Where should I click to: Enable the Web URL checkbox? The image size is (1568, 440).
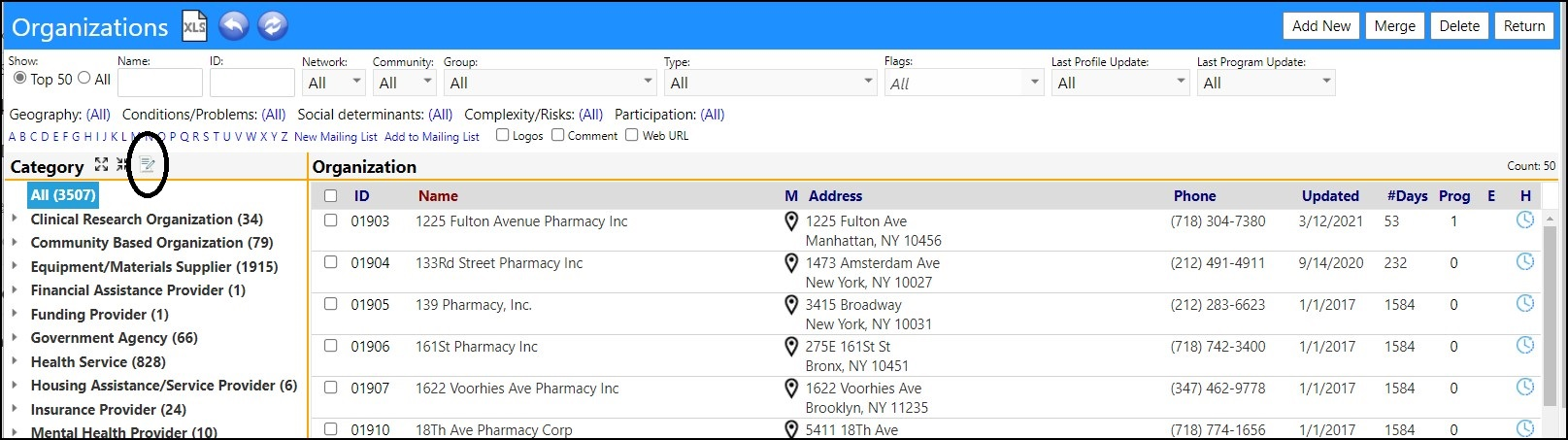pyautogui.click(x=631, y=135)
